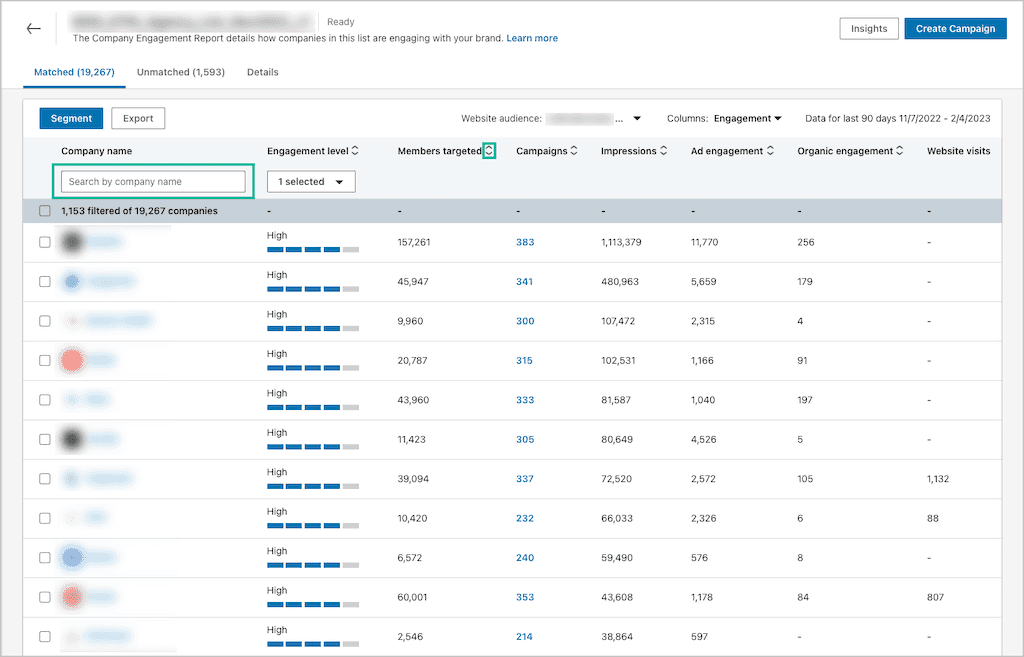Sort by Members targeted icon

tap(489, 151)
